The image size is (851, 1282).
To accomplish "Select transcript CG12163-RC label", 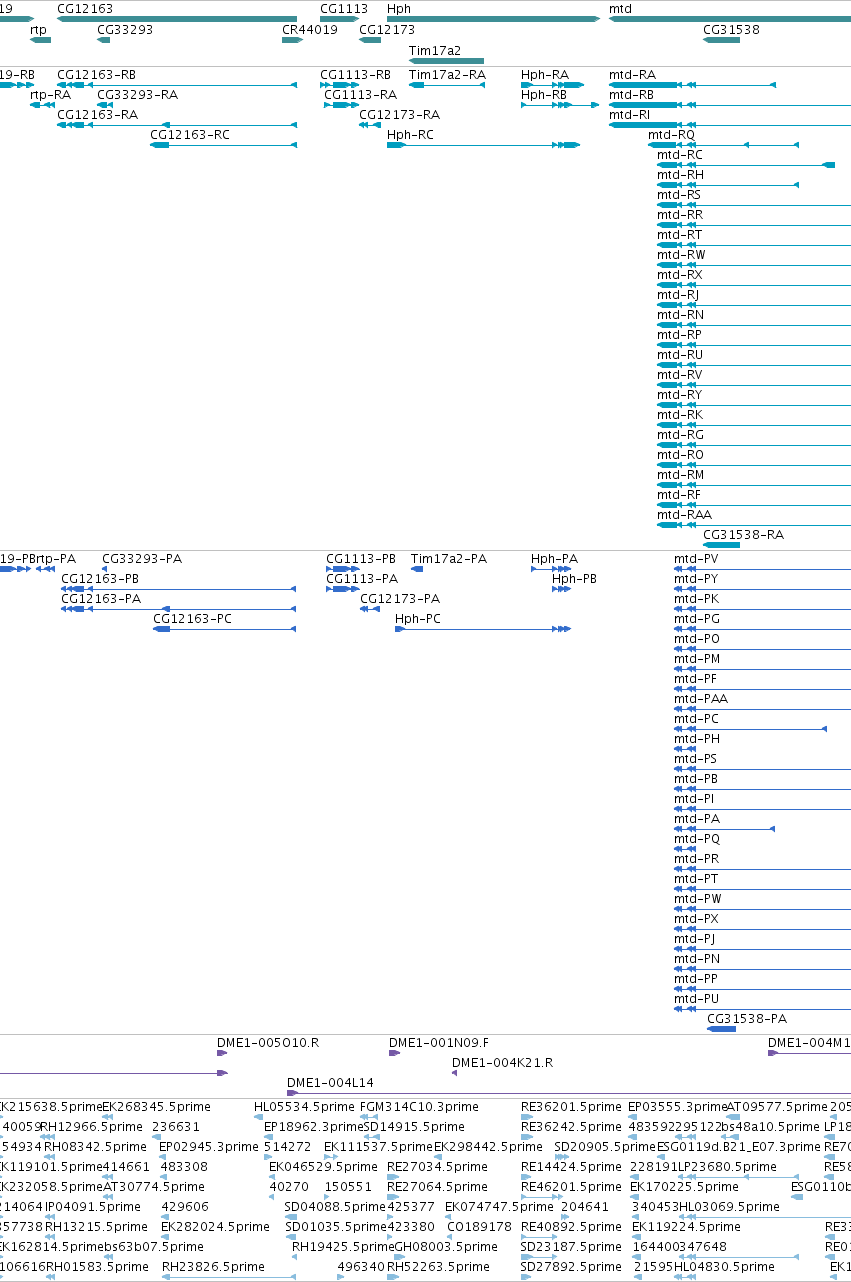I will pos(190,134).
